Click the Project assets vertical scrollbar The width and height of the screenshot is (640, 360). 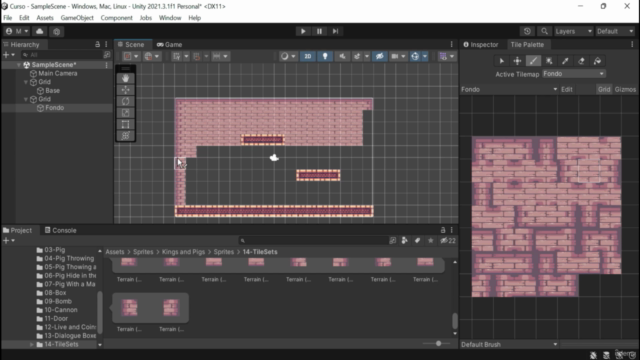pyautogui.click(x=455, y=321)
